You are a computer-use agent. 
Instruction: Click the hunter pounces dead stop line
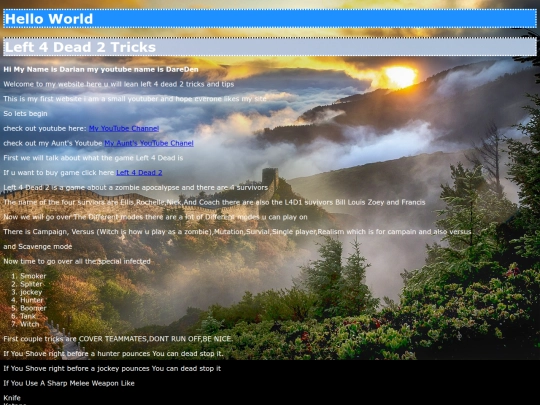click(x=113, y=354)
